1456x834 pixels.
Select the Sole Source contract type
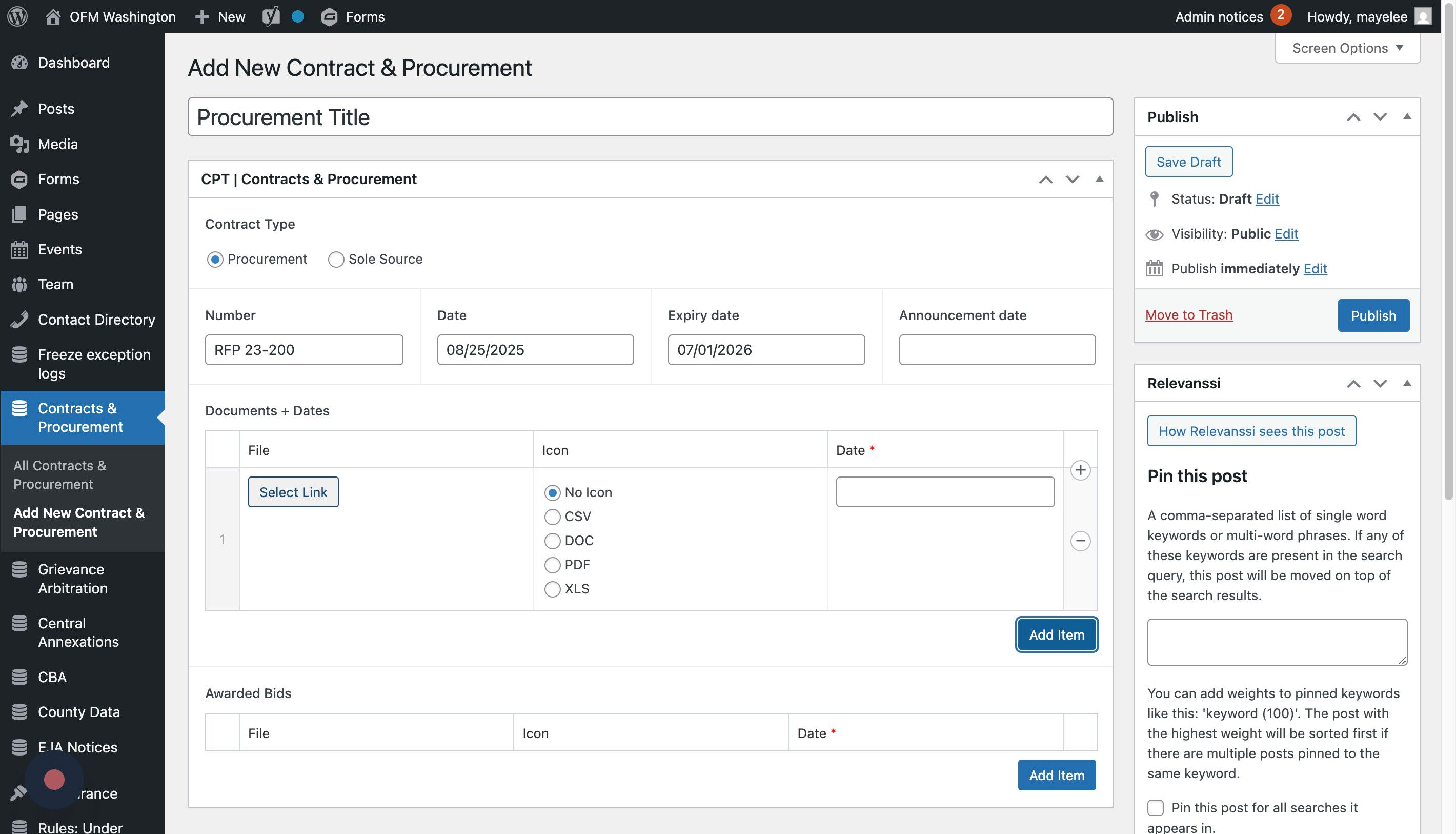point(336,260)
